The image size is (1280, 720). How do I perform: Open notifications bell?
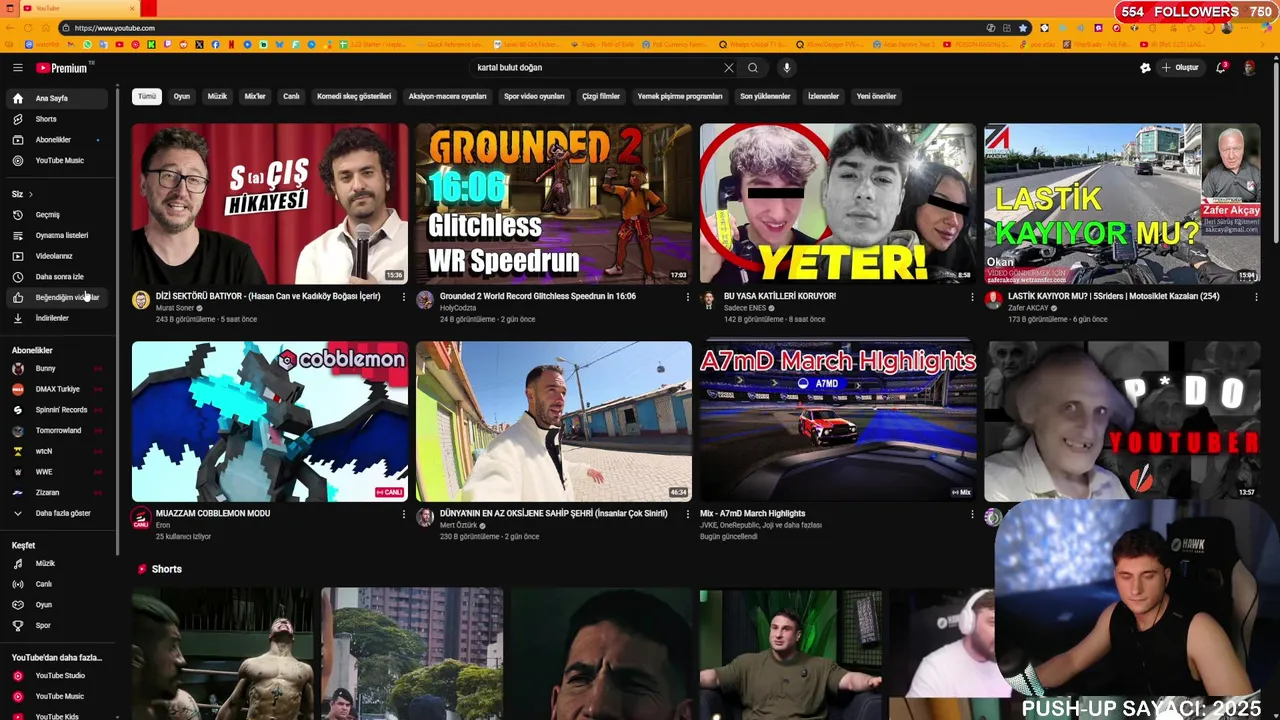point(1221,68)
